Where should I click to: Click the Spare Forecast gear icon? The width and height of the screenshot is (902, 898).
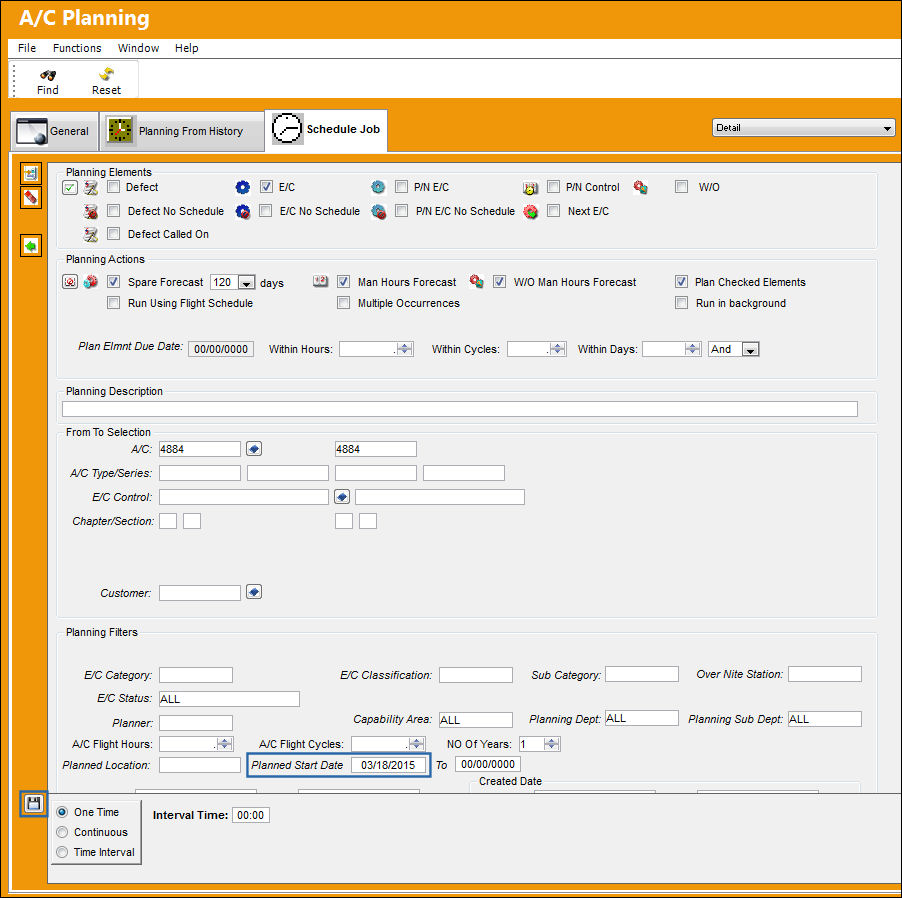(x=90, y=282)
